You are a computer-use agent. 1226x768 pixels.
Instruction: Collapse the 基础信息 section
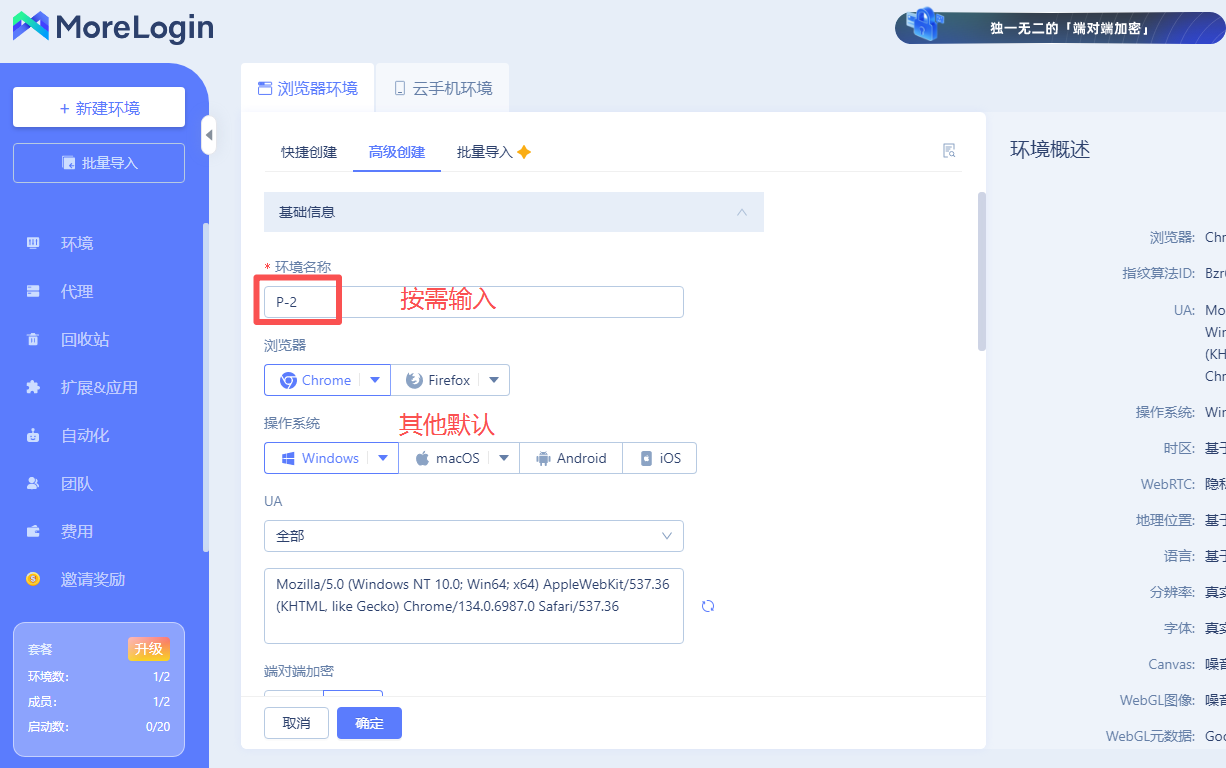(741, 212)
